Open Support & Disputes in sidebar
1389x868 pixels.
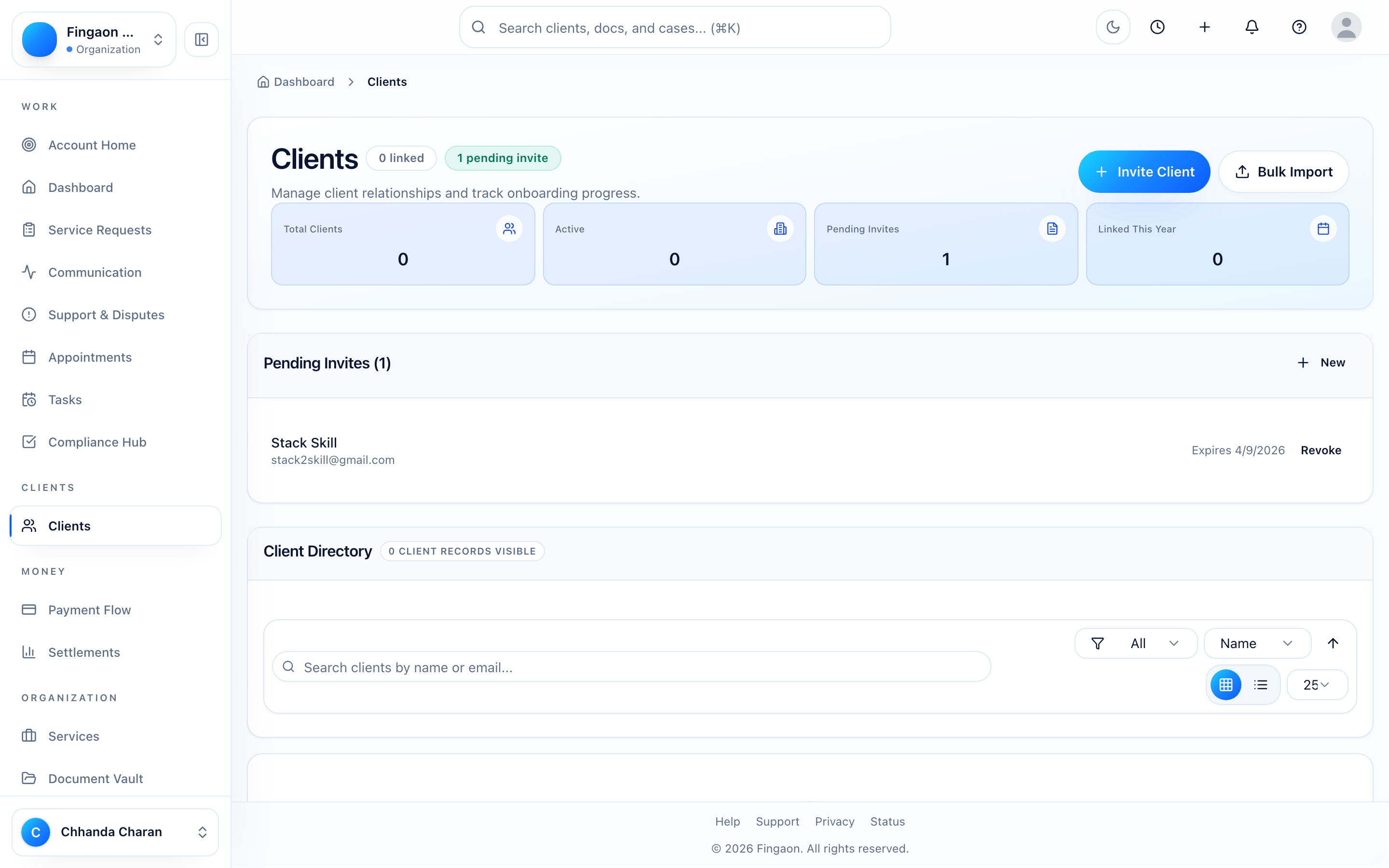[x=115, y=314]
